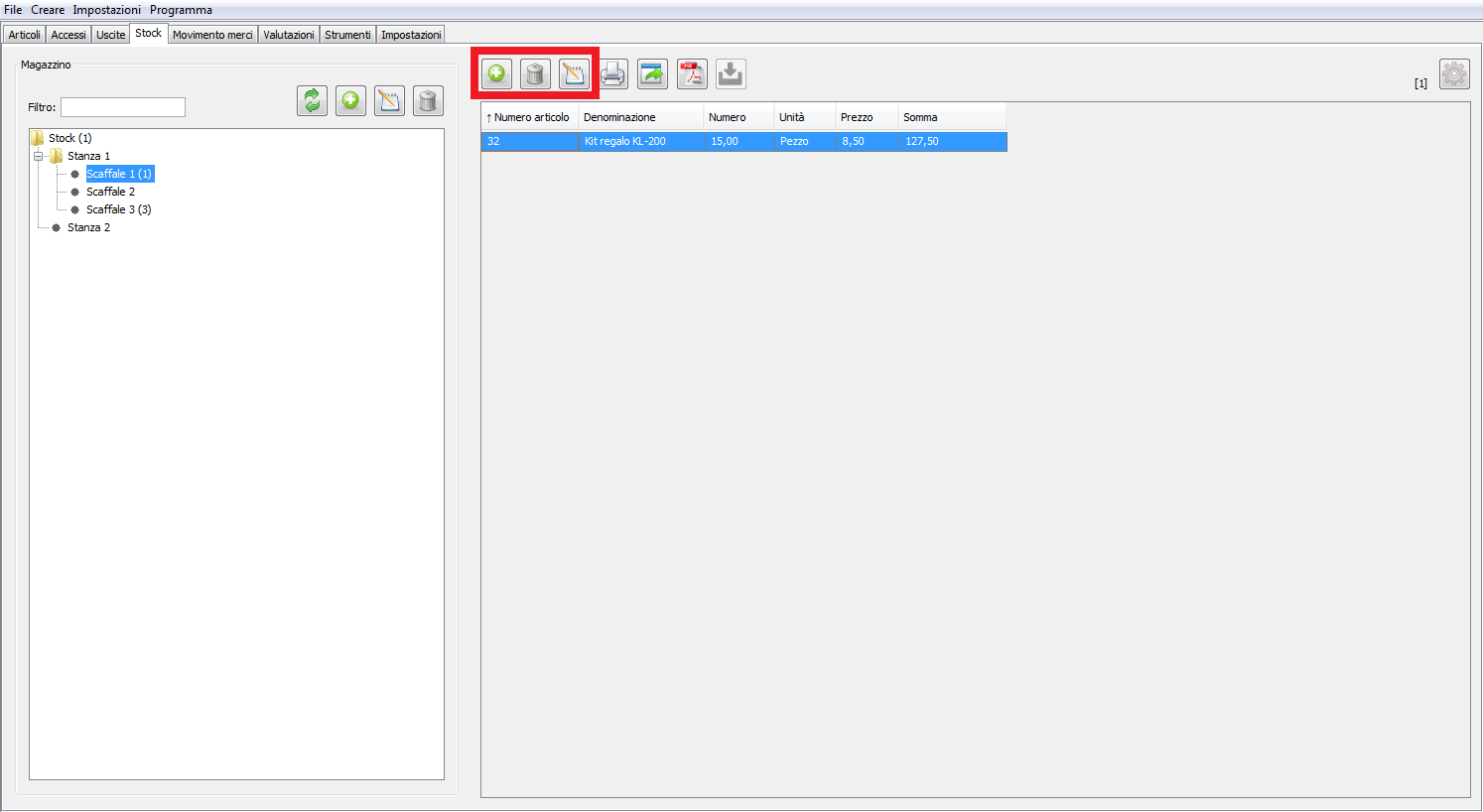Click the download arrow toolbar icon
Image resolution: width=1483 pixels, height=812 pixels.
tap(731, 73)
